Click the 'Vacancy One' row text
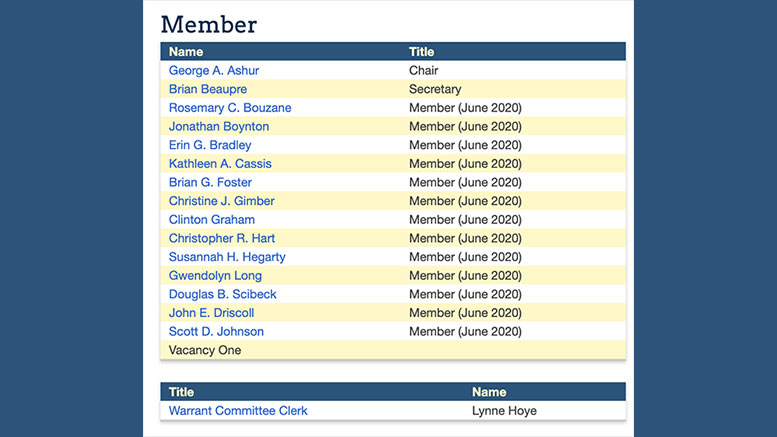 205,350
